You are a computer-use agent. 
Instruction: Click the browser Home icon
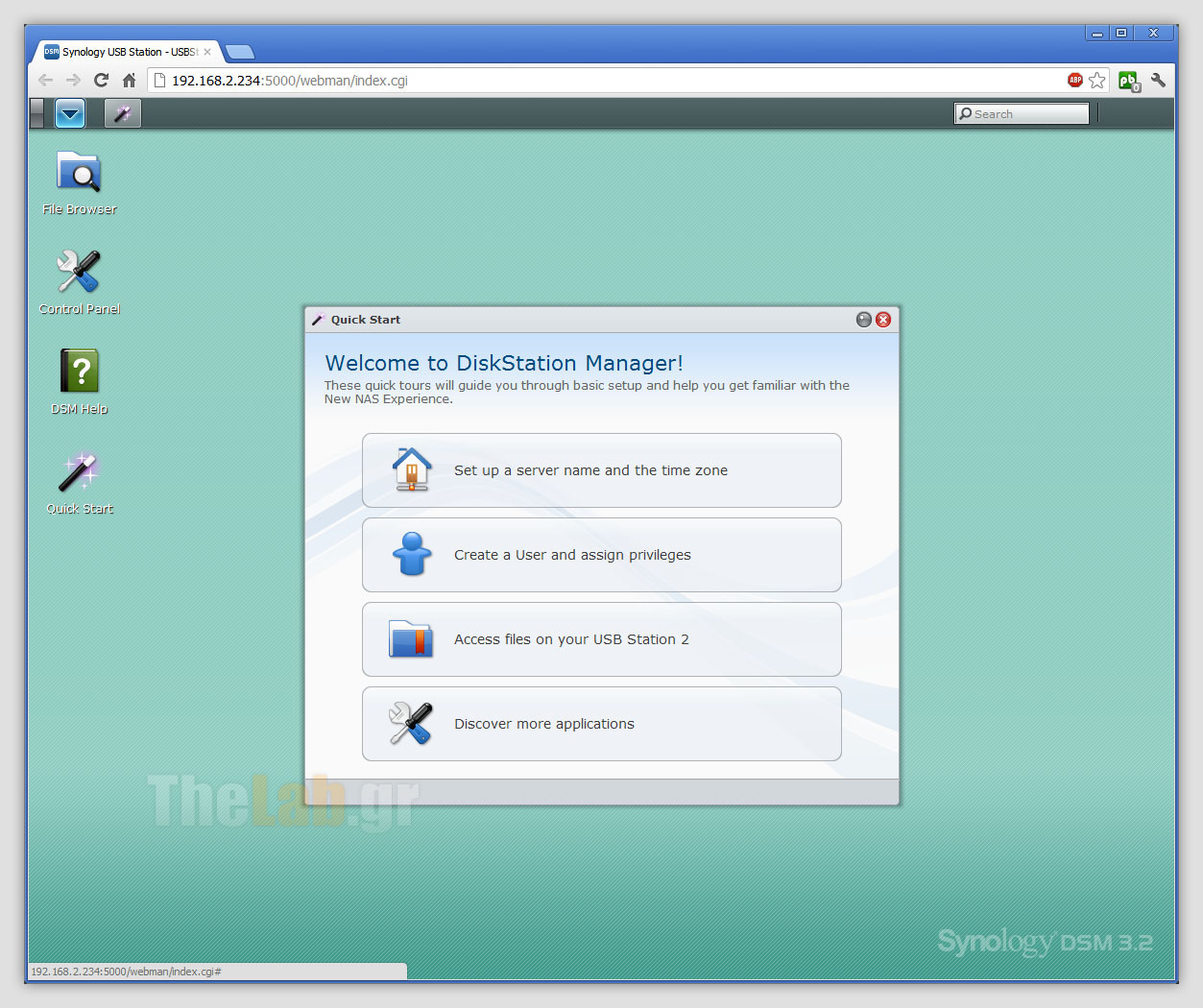click(x=129, y=81)
